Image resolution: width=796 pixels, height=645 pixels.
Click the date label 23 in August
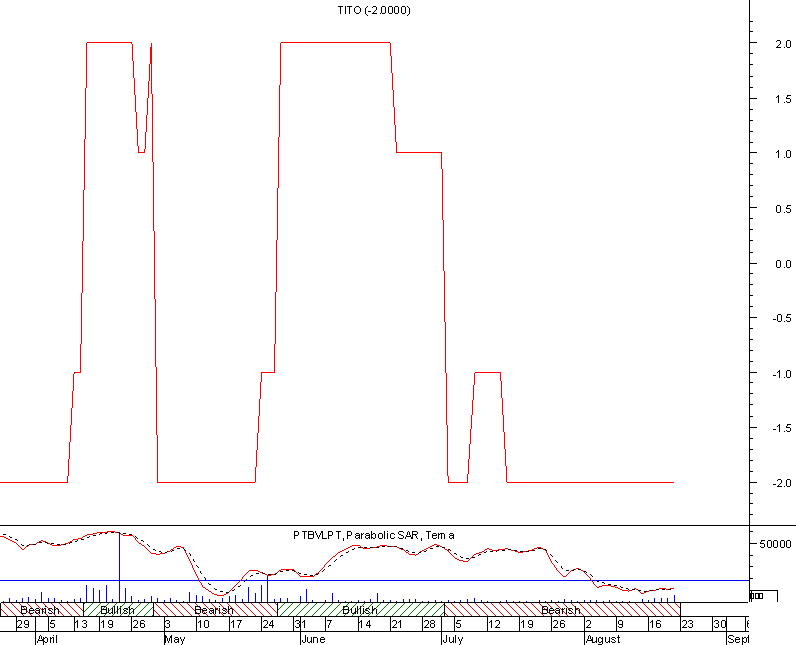pos(687,624)
